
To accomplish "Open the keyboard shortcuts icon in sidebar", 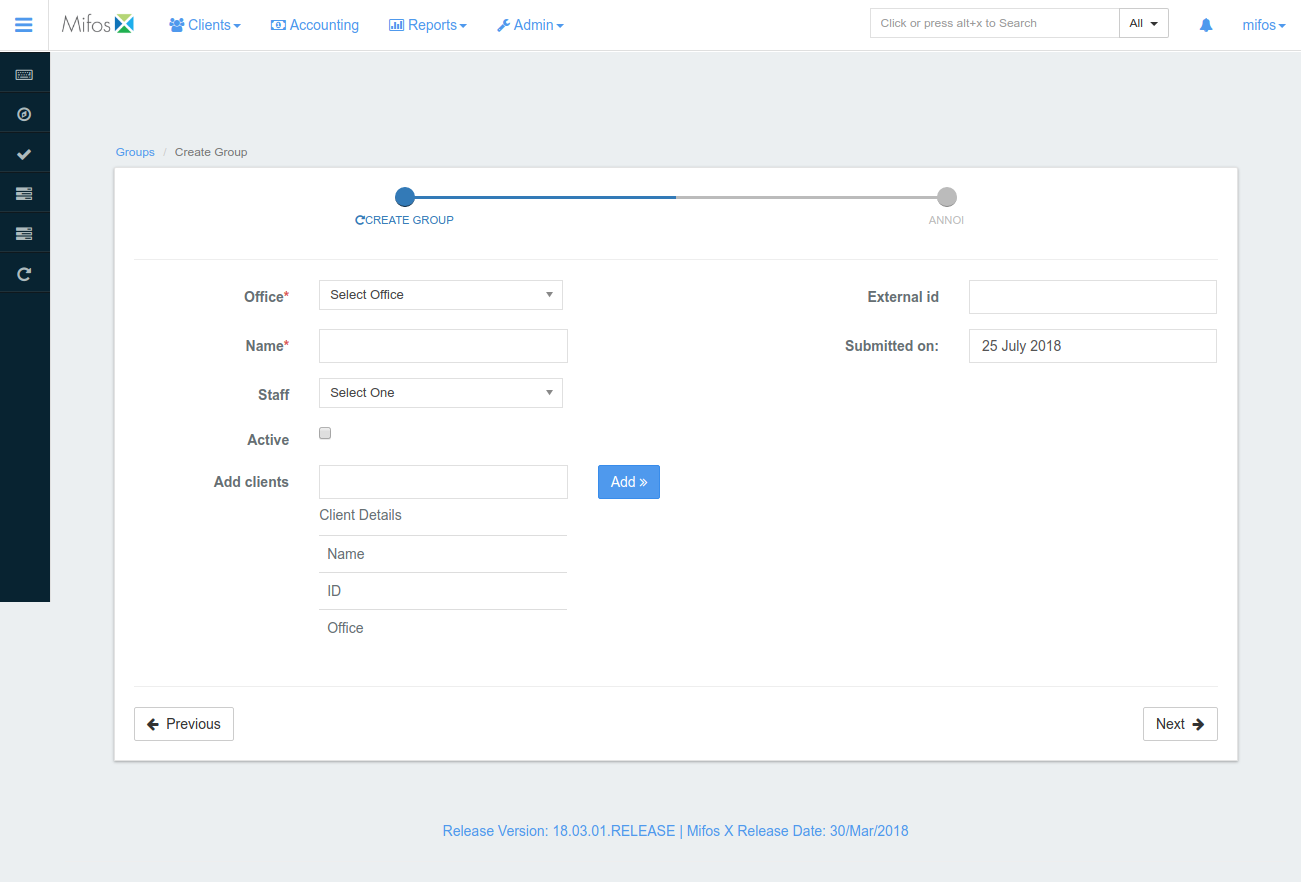I will 24,72.
